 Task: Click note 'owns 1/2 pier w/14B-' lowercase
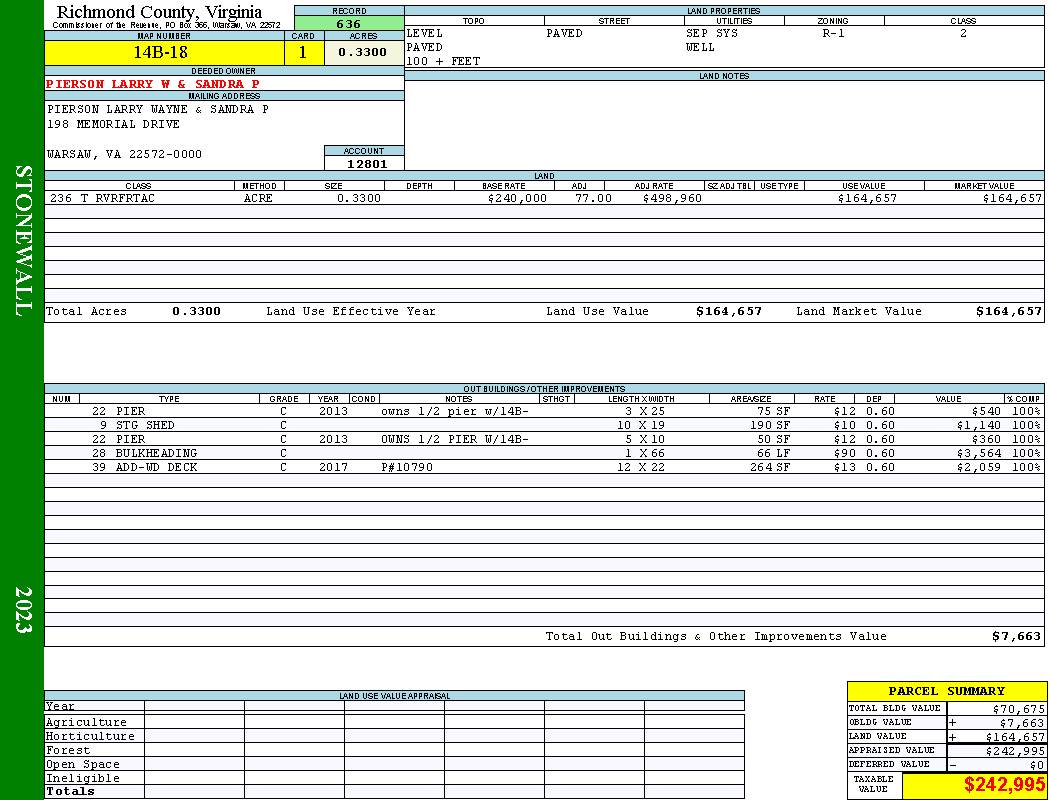[455, 411]
